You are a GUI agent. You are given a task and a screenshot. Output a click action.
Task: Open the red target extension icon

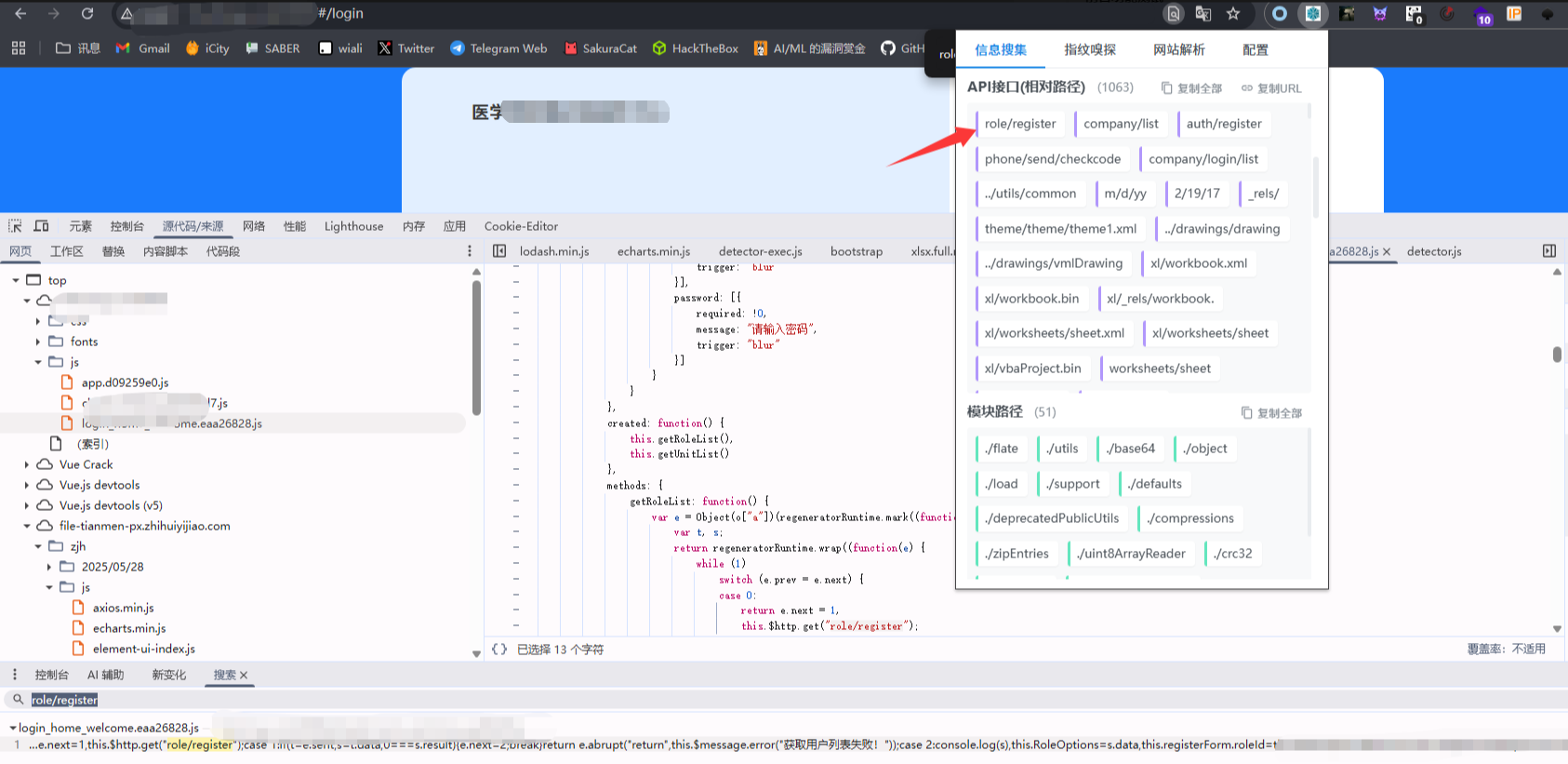[x=1447, y=14]
